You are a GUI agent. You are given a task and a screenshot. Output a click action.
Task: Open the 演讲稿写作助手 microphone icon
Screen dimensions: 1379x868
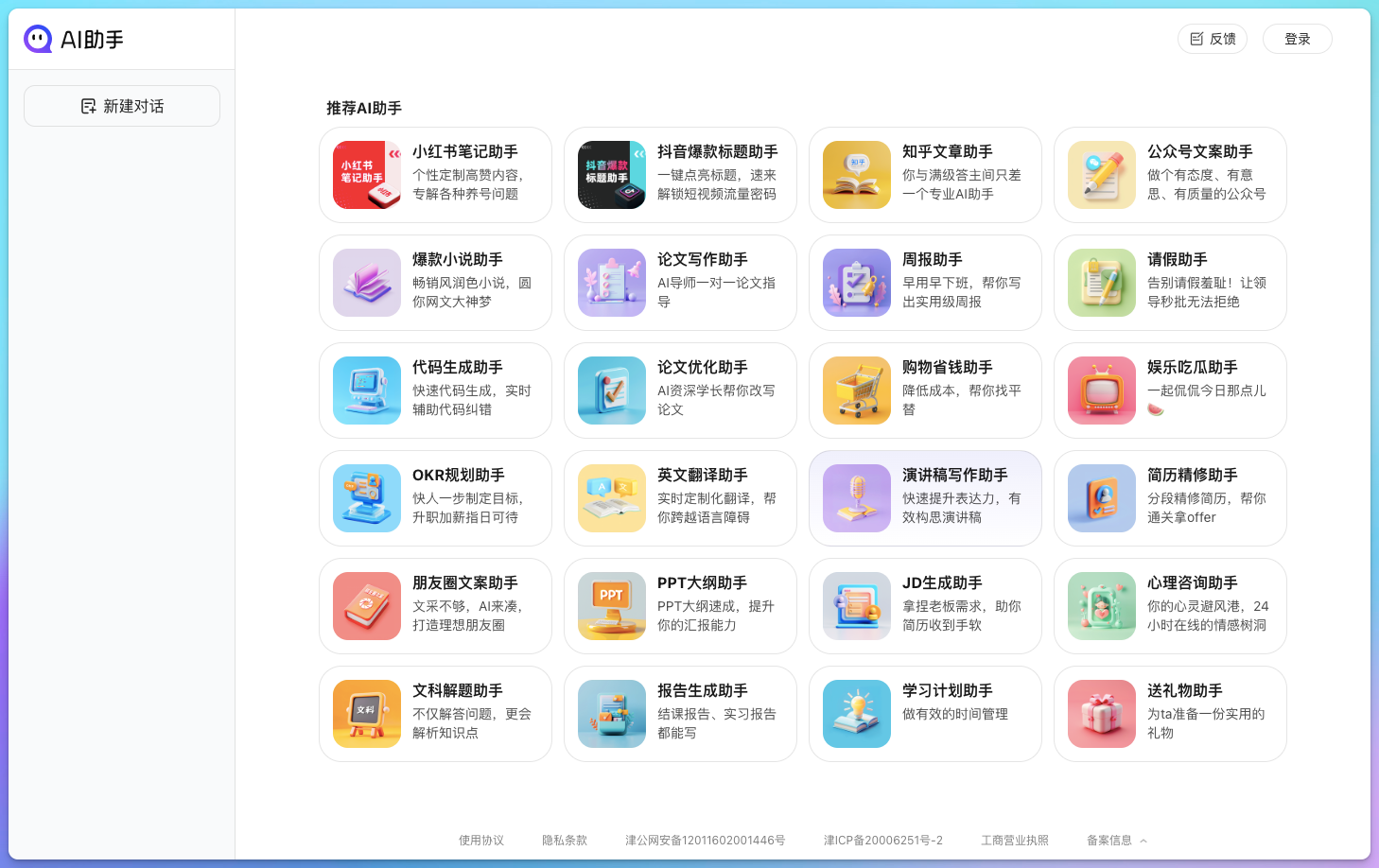point(856,498)
